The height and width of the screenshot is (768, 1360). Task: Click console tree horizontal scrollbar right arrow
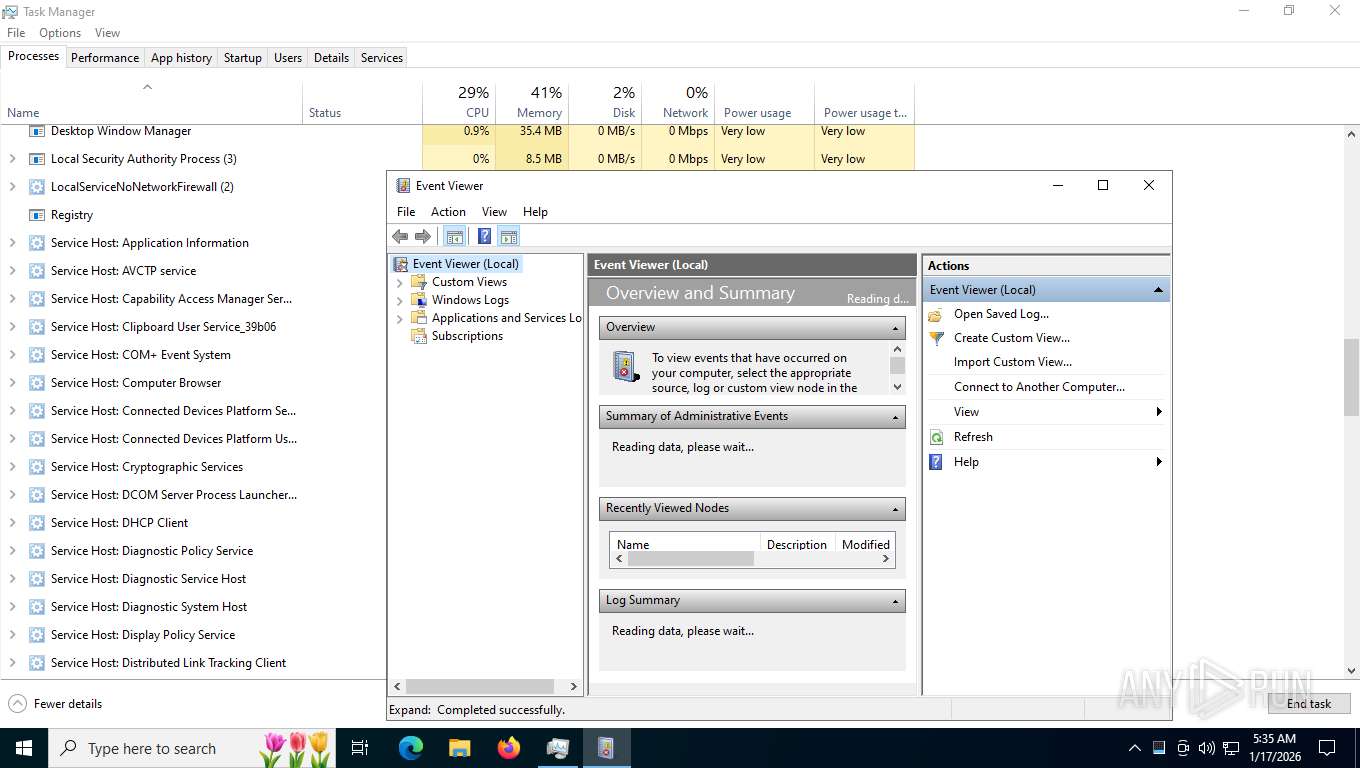574,687
